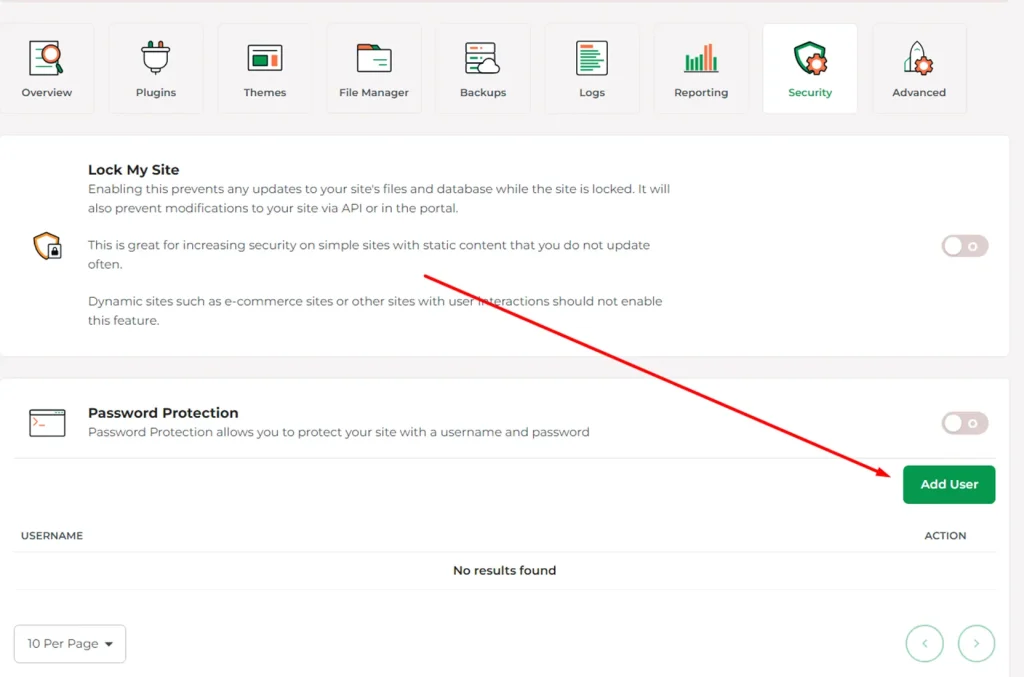Switch to the Advanced tab

click(919, 69)
